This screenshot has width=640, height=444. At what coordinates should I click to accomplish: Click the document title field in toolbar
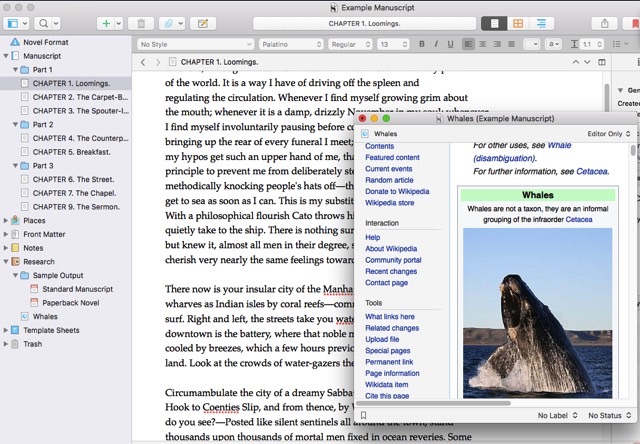(x=364, y=24)
